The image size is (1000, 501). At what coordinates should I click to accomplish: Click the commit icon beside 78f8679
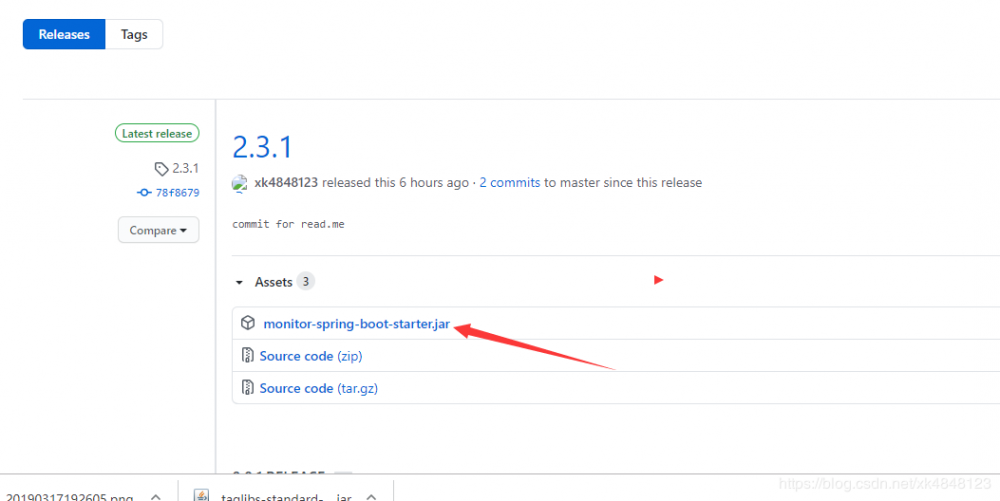click(x=144, y=192)
